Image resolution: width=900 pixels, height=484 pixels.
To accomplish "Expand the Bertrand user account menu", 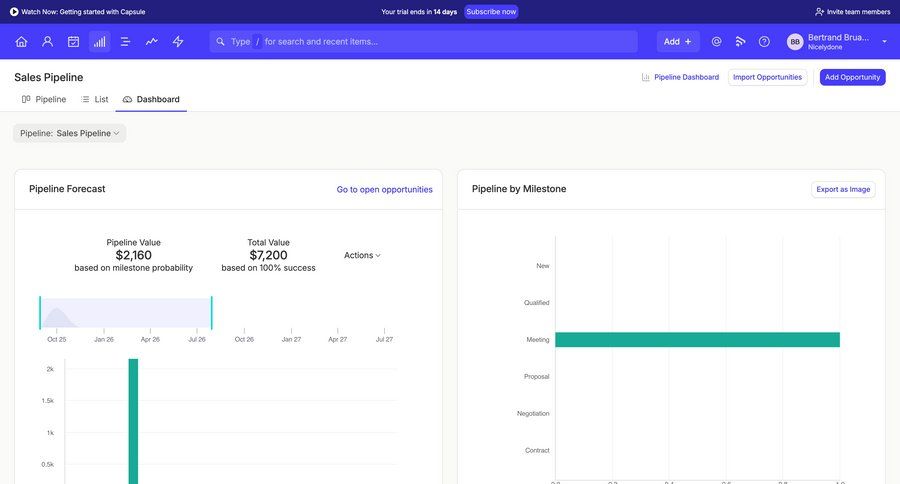I will coord(884,42).
